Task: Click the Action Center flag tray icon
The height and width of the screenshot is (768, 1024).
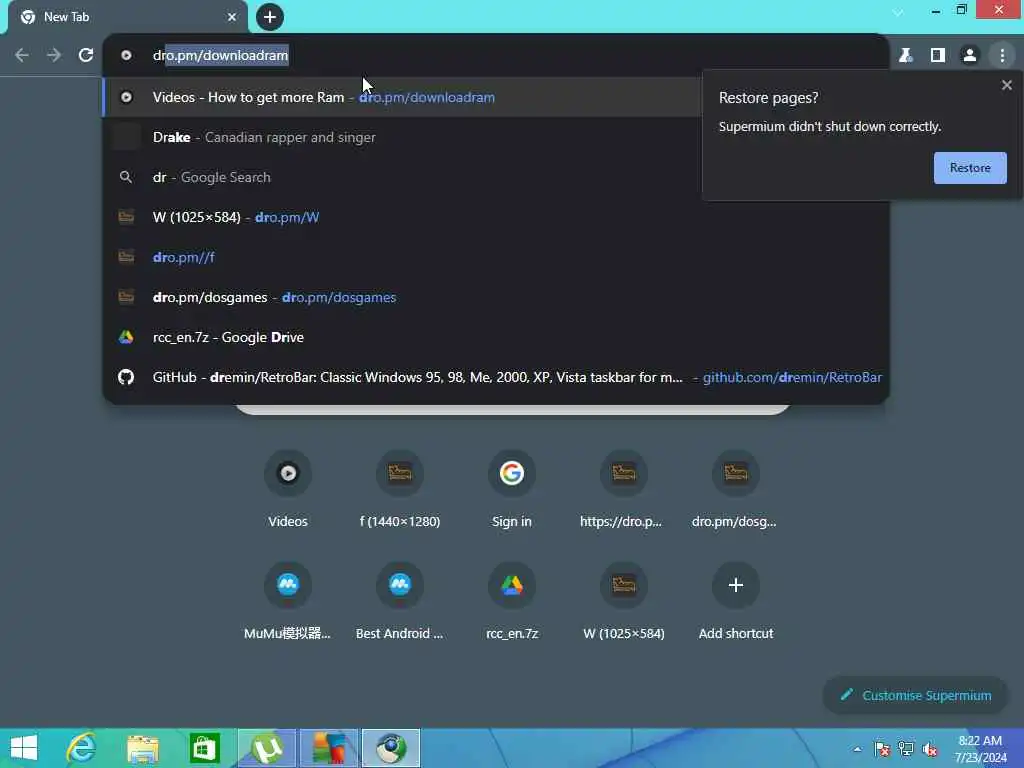Action: pyautogui.click(x=882, y=749)
